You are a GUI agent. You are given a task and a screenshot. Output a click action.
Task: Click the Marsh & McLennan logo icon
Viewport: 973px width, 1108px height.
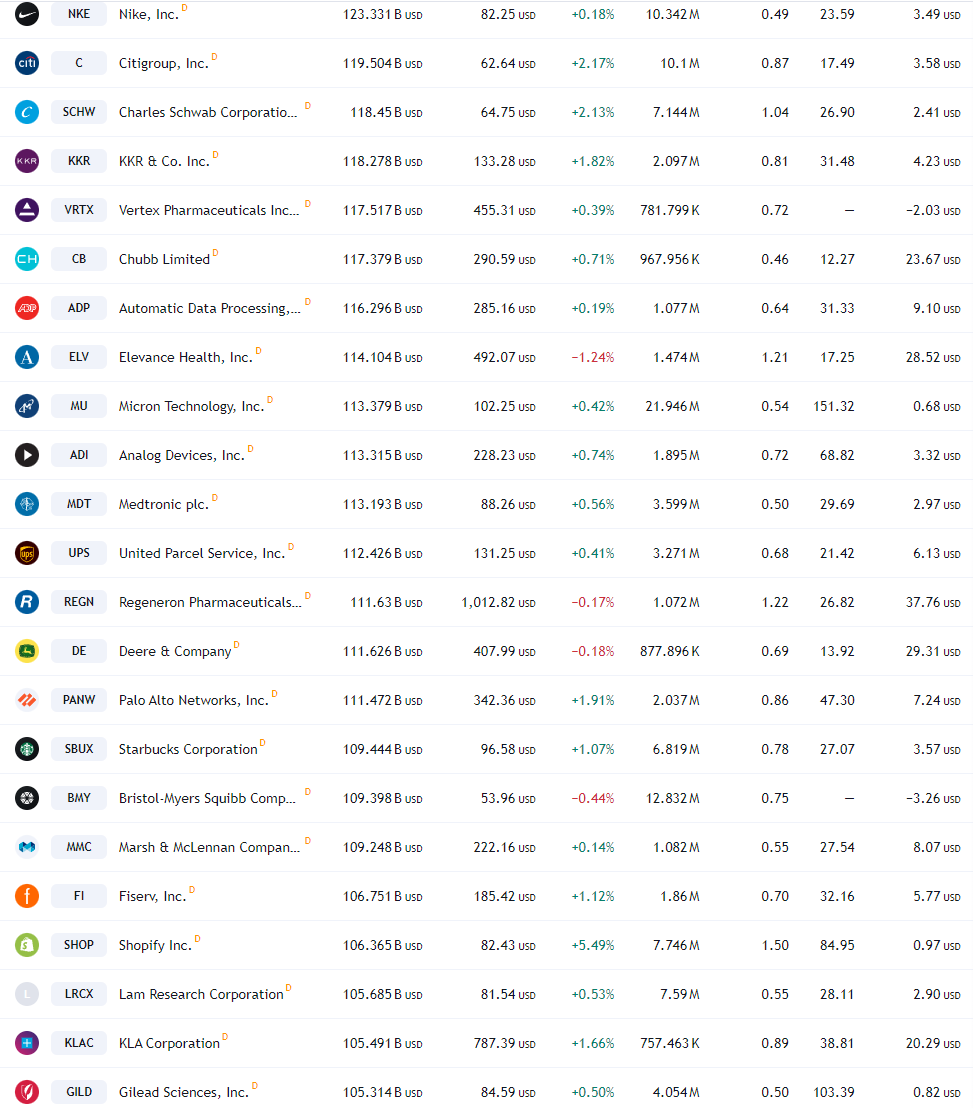click(x=27, y=847)
